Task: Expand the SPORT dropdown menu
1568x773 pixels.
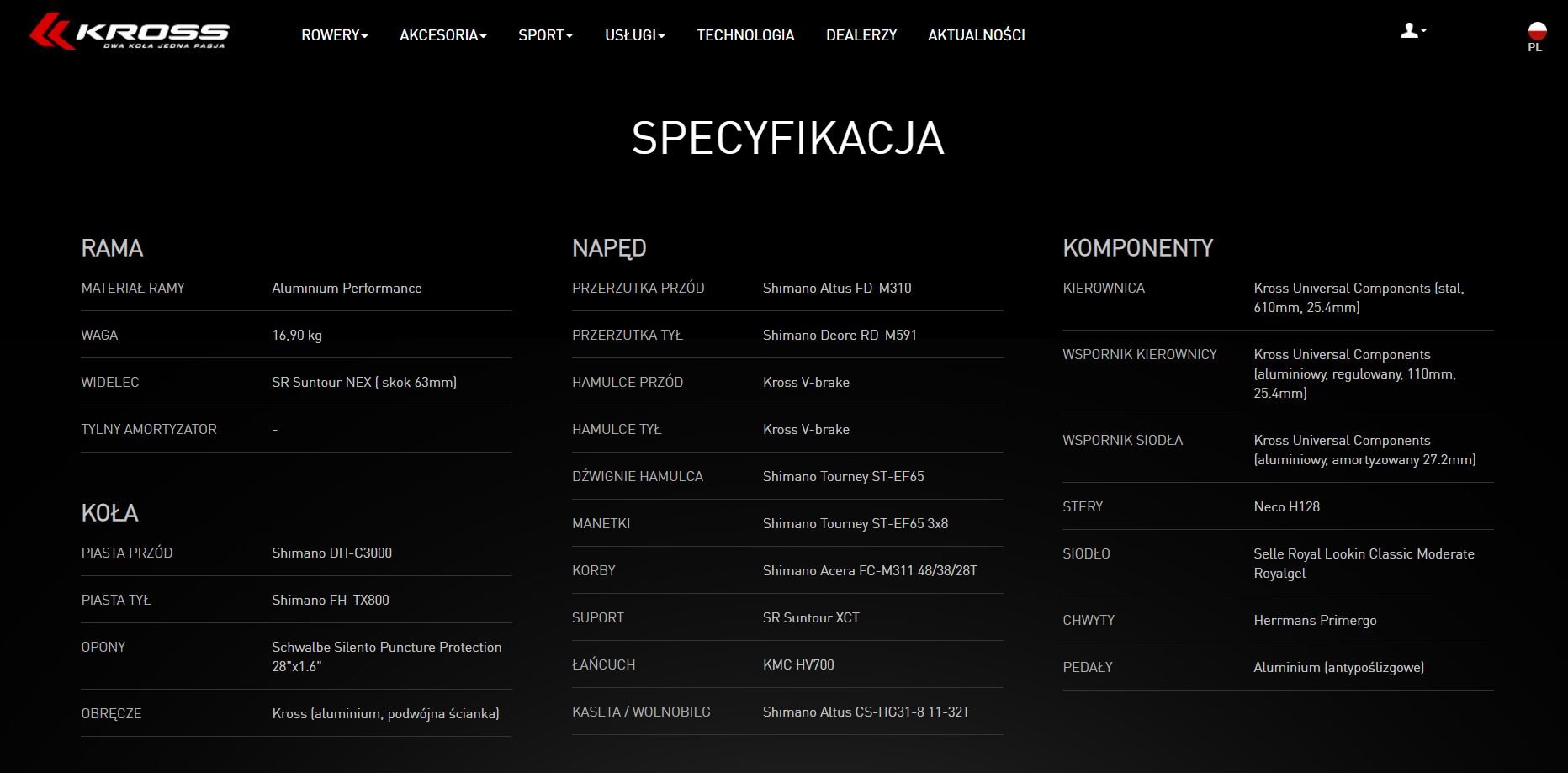Action: [x=545, y=35]
